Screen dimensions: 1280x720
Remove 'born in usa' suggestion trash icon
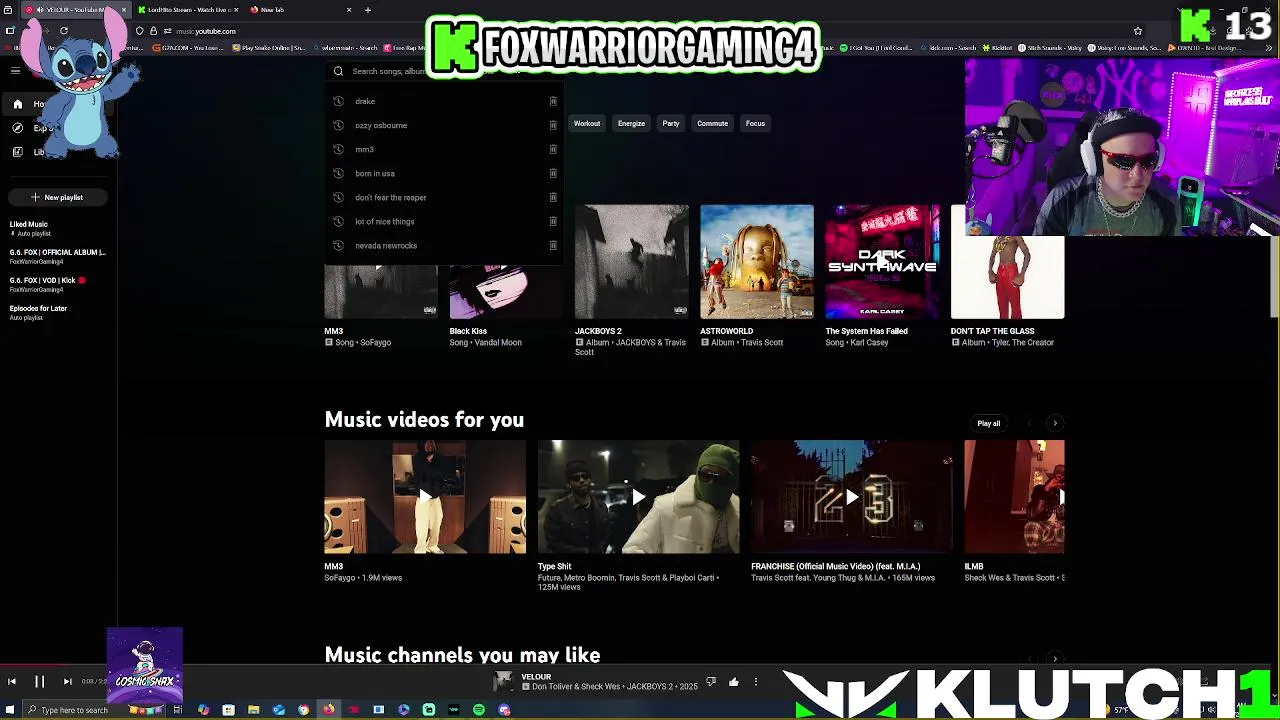pyautogui.click(x=553, y=173)
